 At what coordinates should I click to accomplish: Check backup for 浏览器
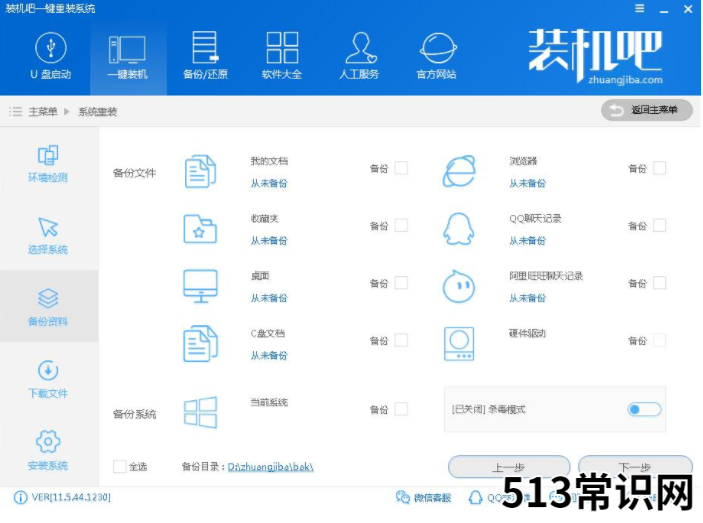tap(660, 168)
